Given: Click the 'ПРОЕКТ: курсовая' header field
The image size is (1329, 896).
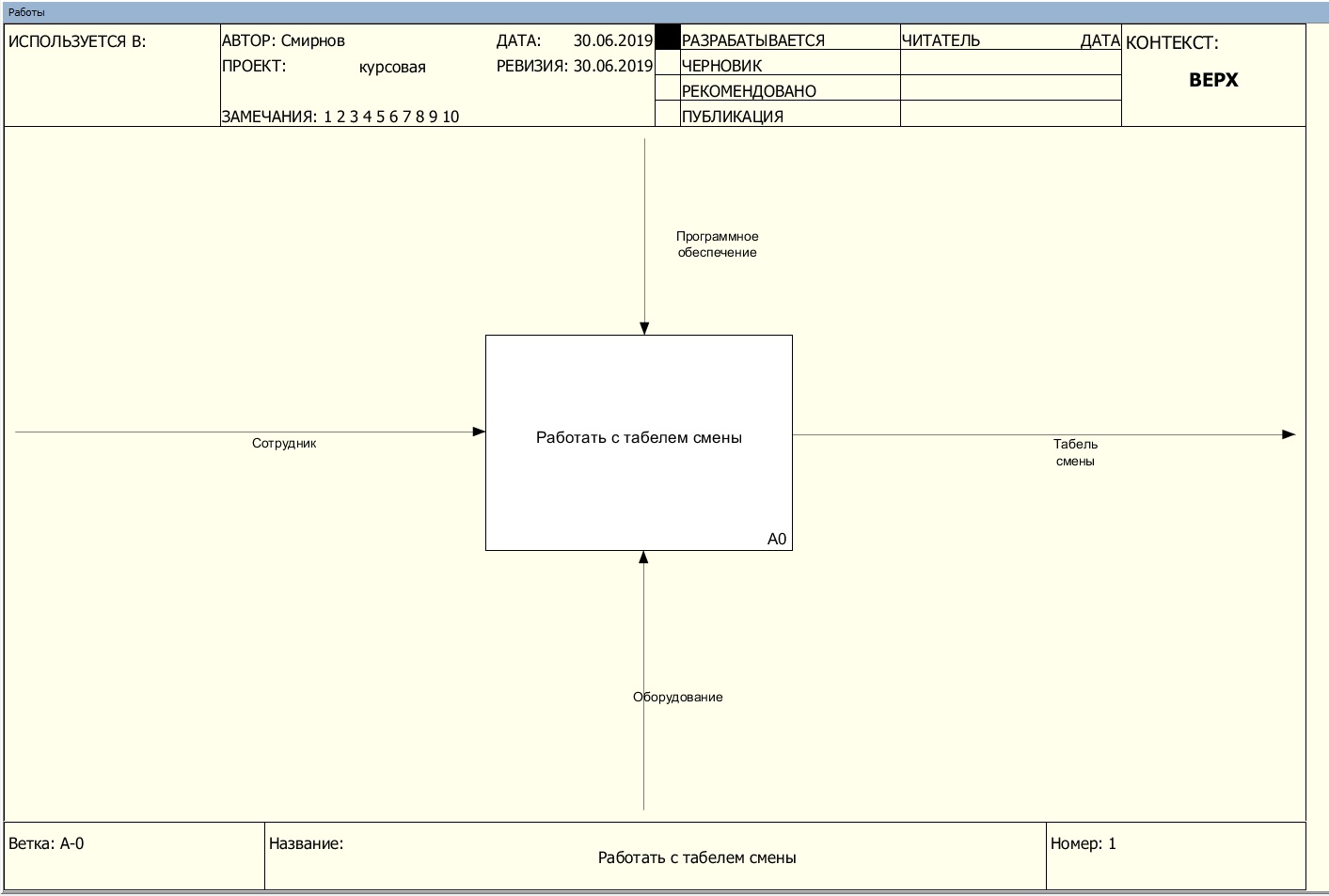Looking at the screenshot, I should click(x=324, y=67).
